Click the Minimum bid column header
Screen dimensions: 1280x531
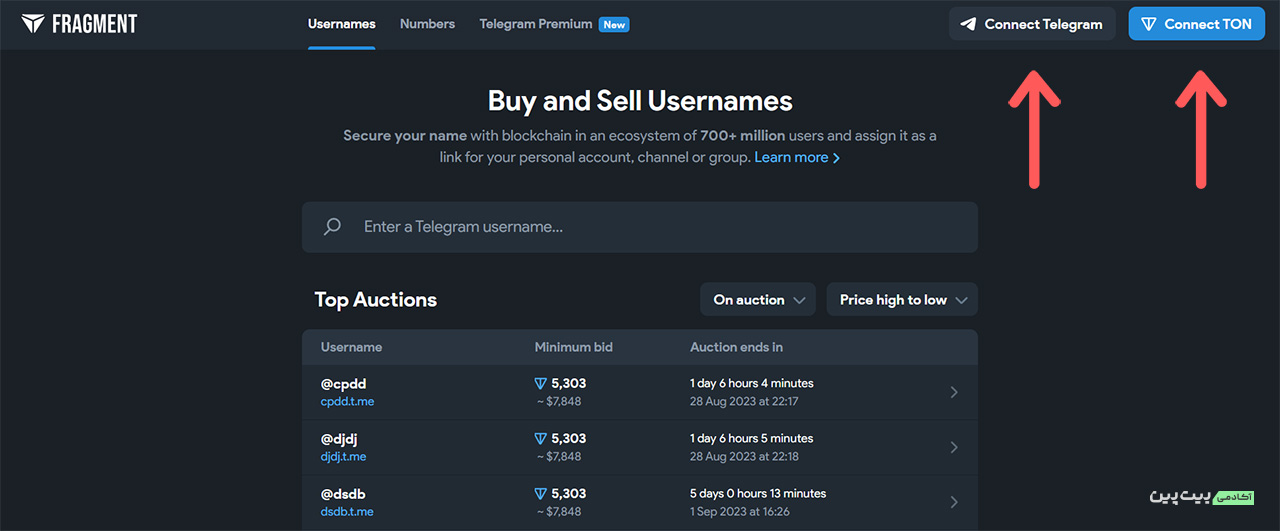click(x=574, y=347)
